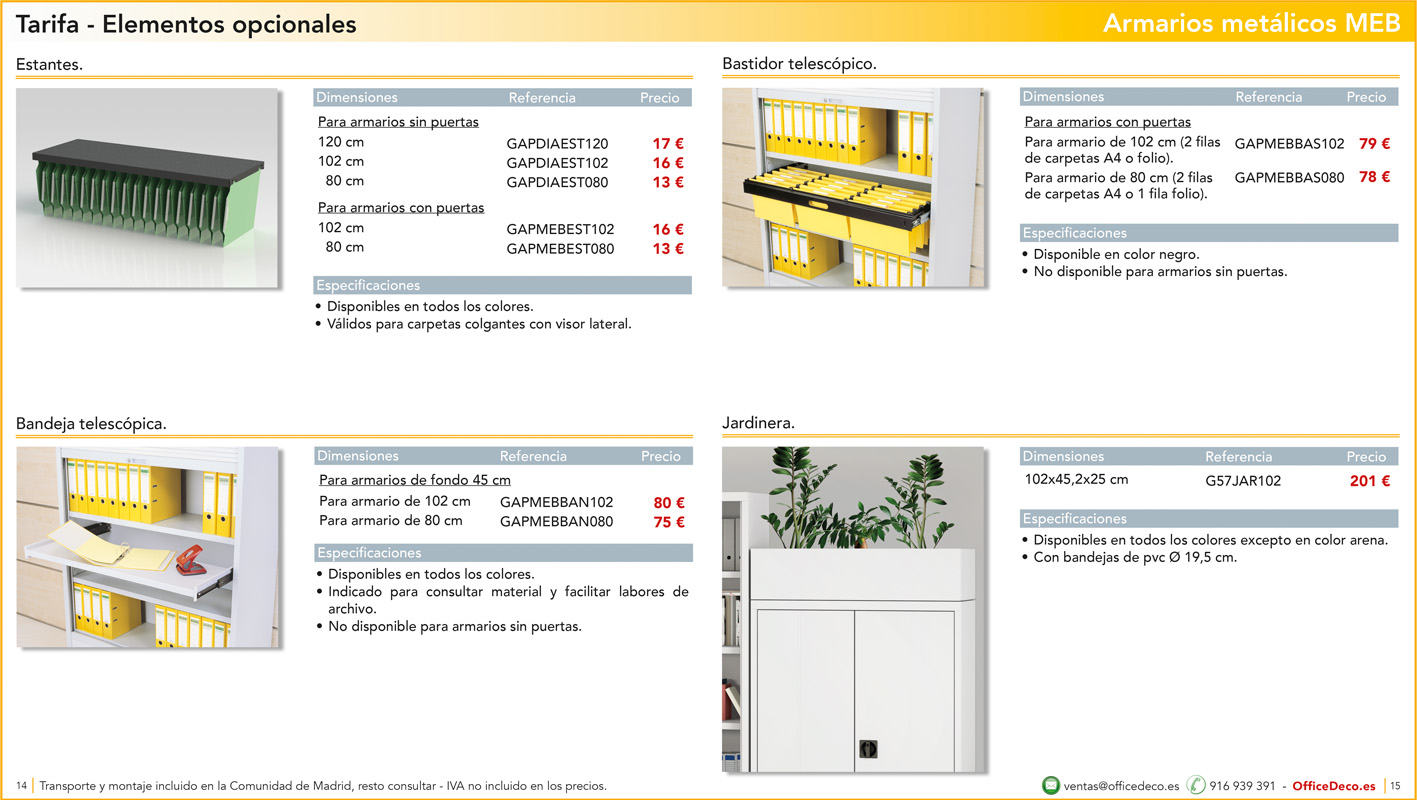Viewport: 1417px width, 800px height.
Task: Click the reference code GAPMEBBAN080
Action: [x=556, y=522]
